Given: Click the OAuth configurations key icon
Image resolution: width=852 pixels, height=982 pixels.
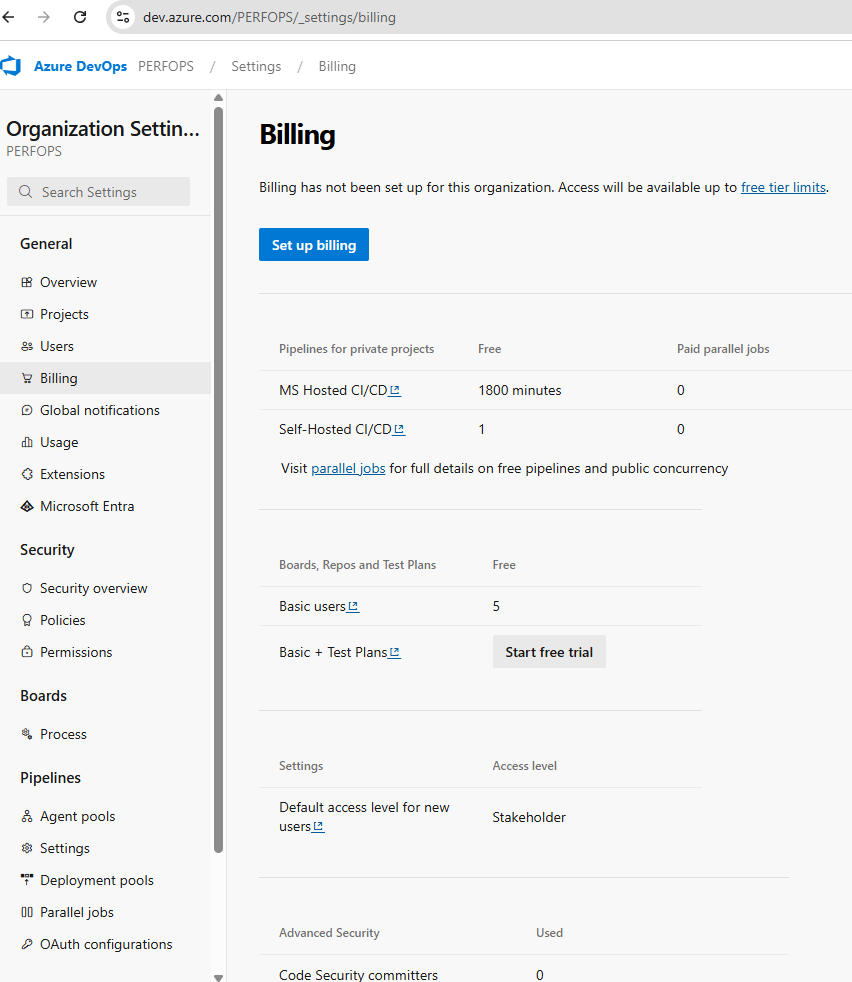Looking at the screenshot, I should (26, 943).
